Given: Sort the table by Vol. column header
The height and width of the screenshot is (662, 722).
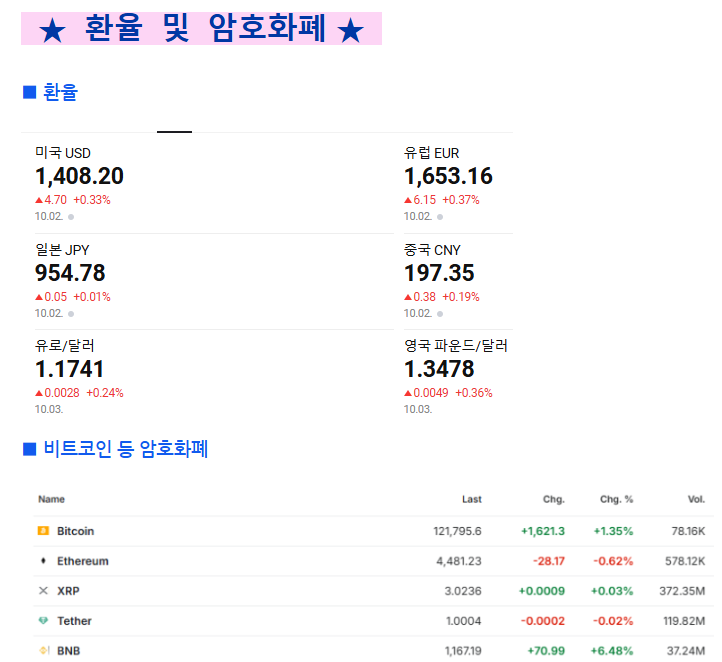Looking at the screenshot, I should (696, 499).
